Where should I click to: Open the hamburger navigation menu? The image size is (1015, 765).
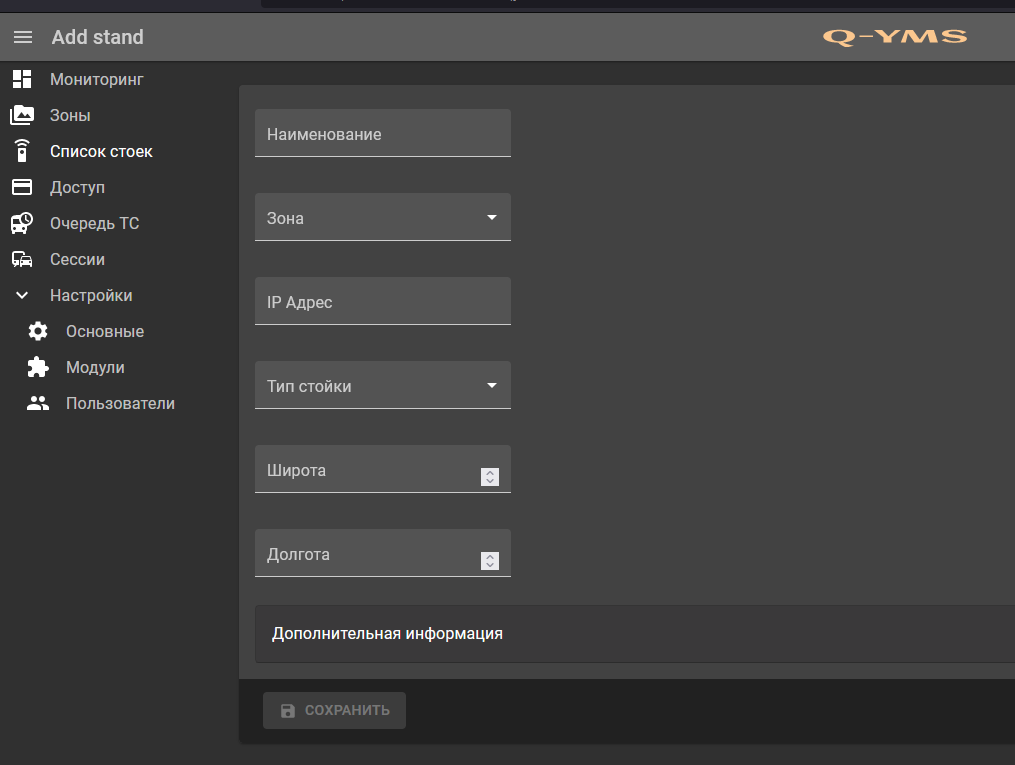point(23,38)
